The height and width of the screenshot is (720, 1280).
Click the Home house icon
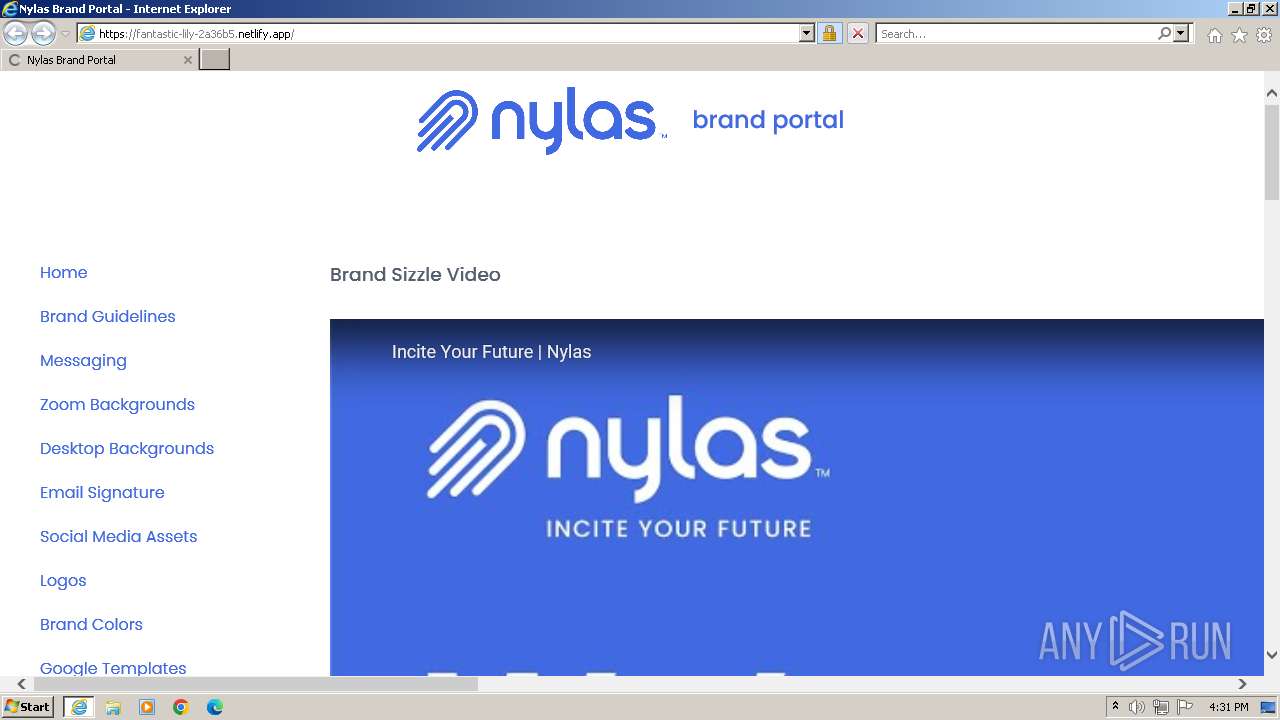[x=1214, y=35]
